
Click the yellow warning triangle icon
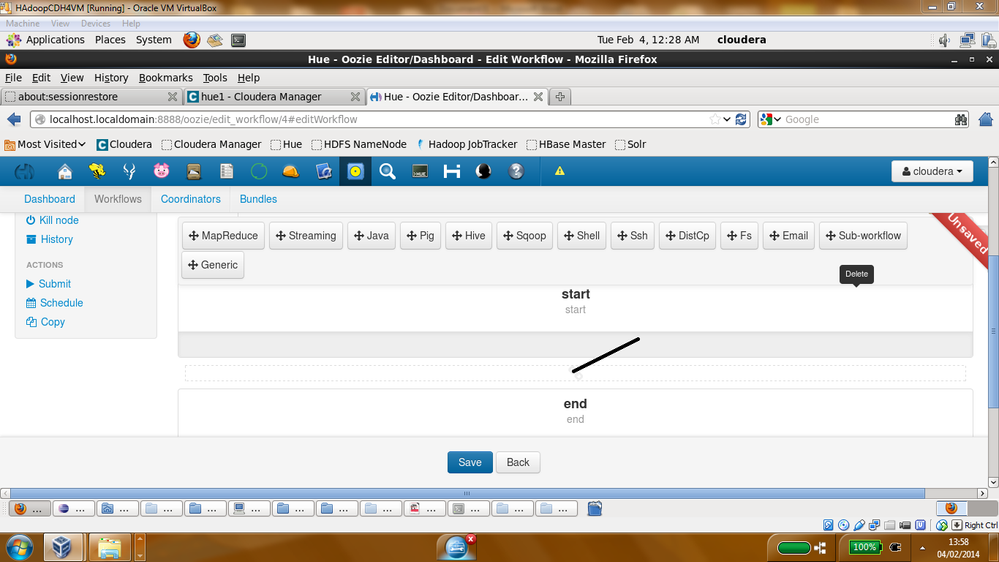[x=559, y=171]
